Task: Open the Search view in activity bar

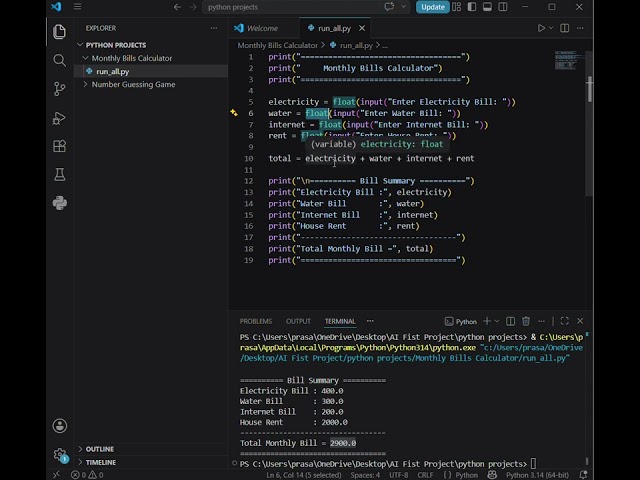Action: click(x=60, y=60)
